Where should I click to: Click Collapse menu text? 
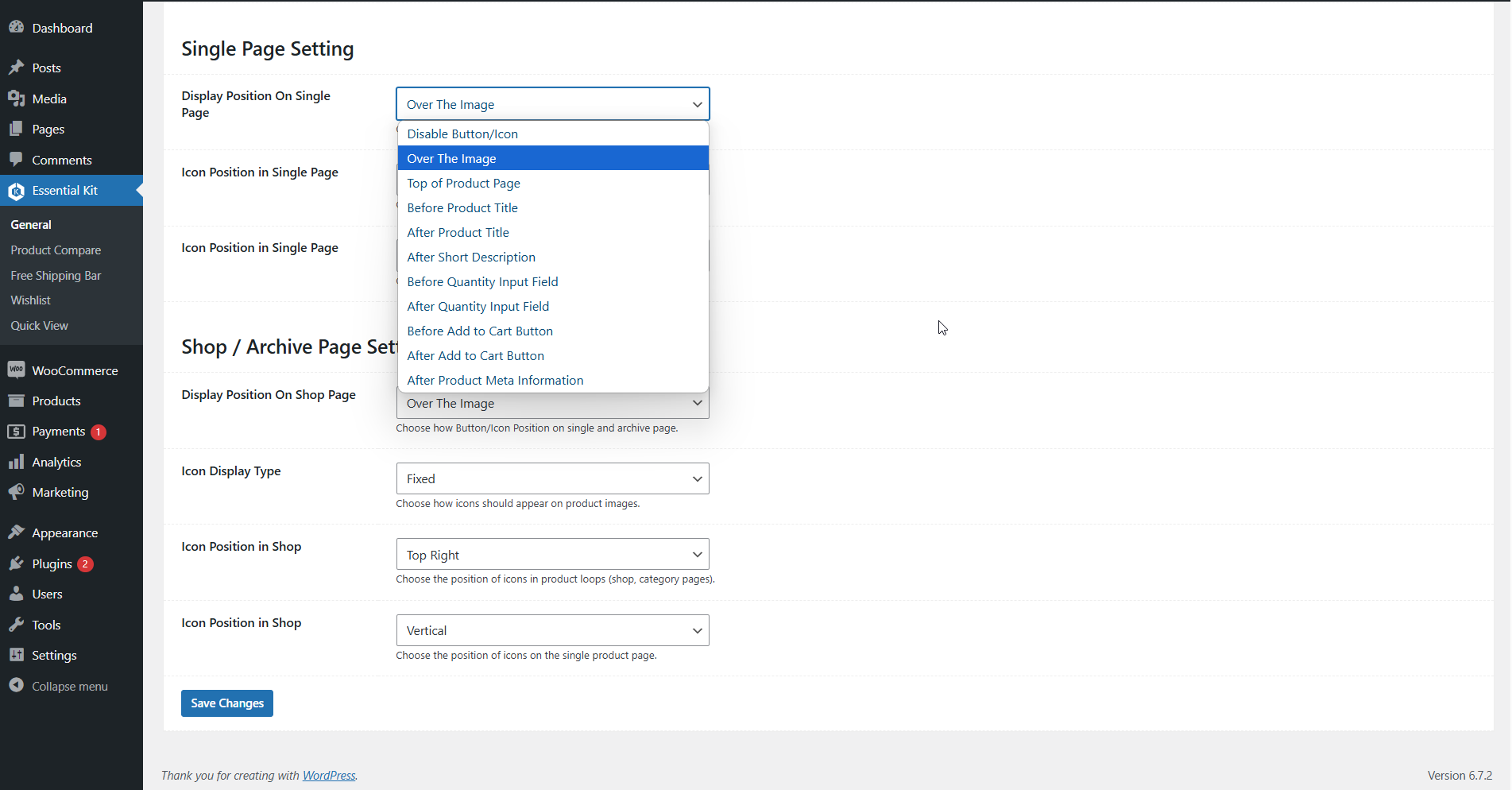click(x=70, y=687)
